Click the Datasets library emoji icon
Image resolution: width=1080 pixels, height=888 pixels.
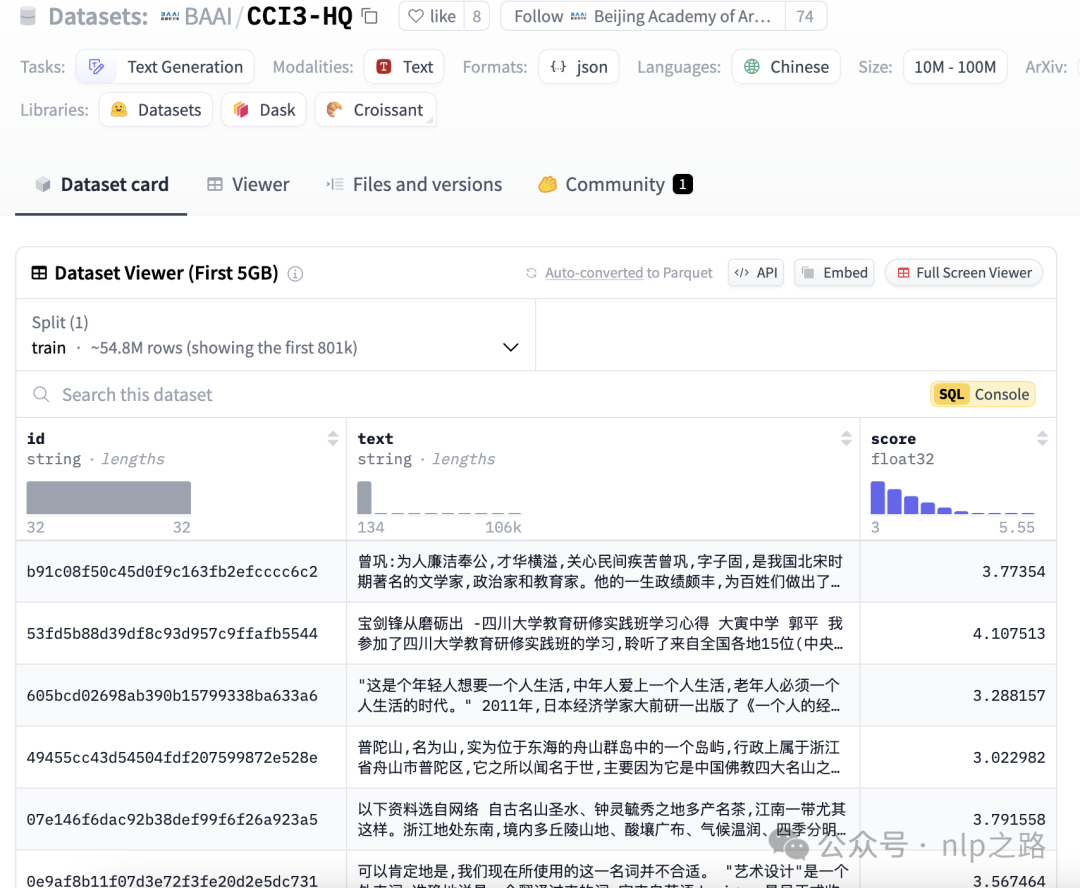pos(118,110)
